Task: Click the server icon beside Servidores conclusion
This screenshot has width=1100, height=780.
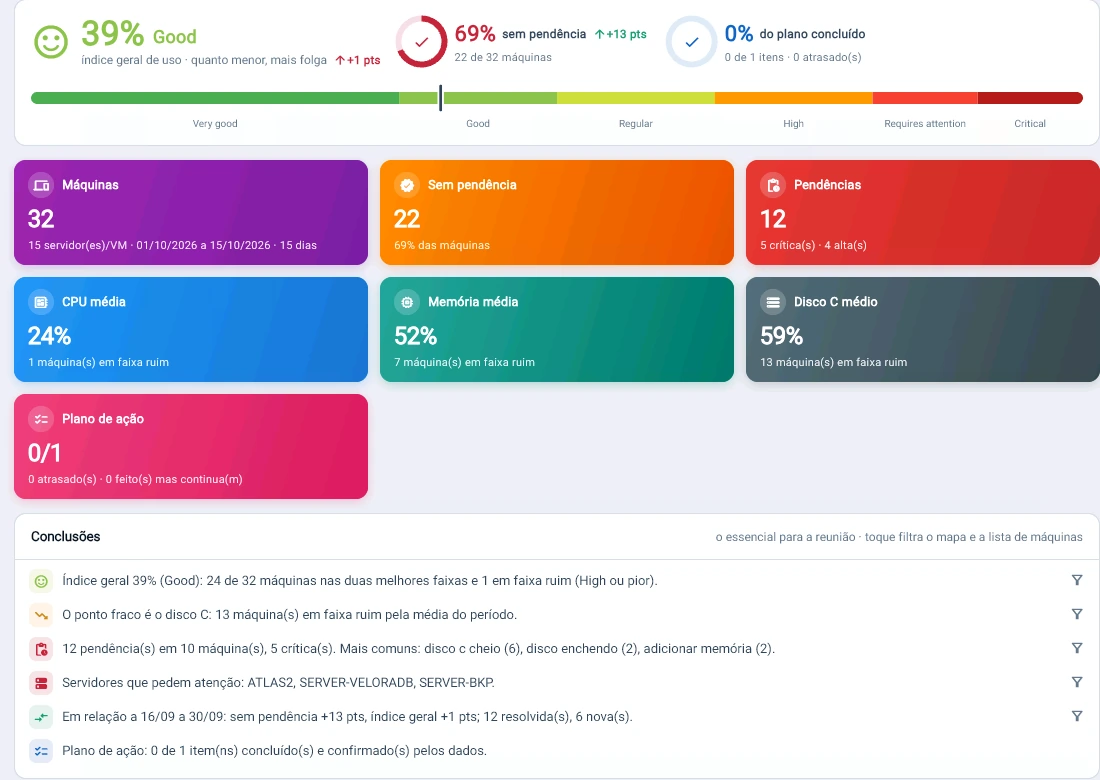Action: [41, 683]
